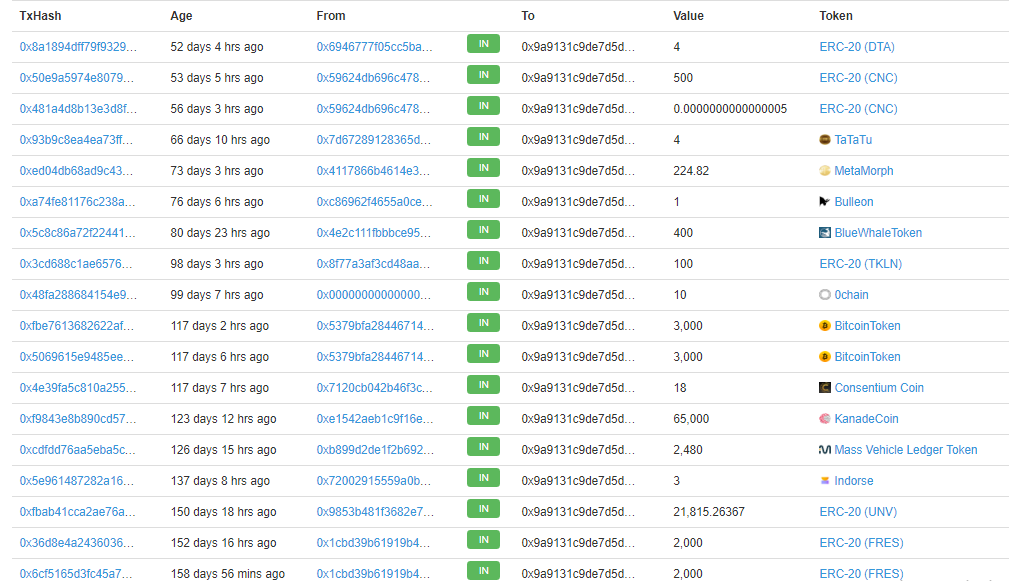Click the BitcoinToken icon in the 117 days 6 hrs row
This screenshot has width=1022, height=581.
coord(825,357)
